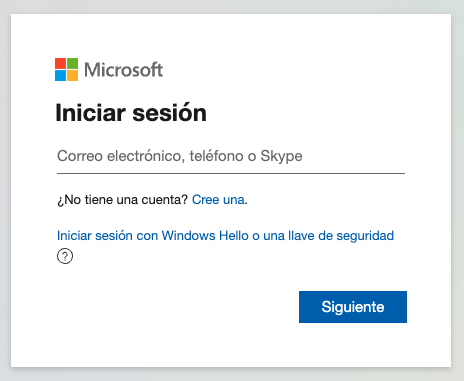Focus the Correo electrónico, teléfono o Skype field
Image resolution: width=464 pixels, height=381 pixels.
(231, 156)
